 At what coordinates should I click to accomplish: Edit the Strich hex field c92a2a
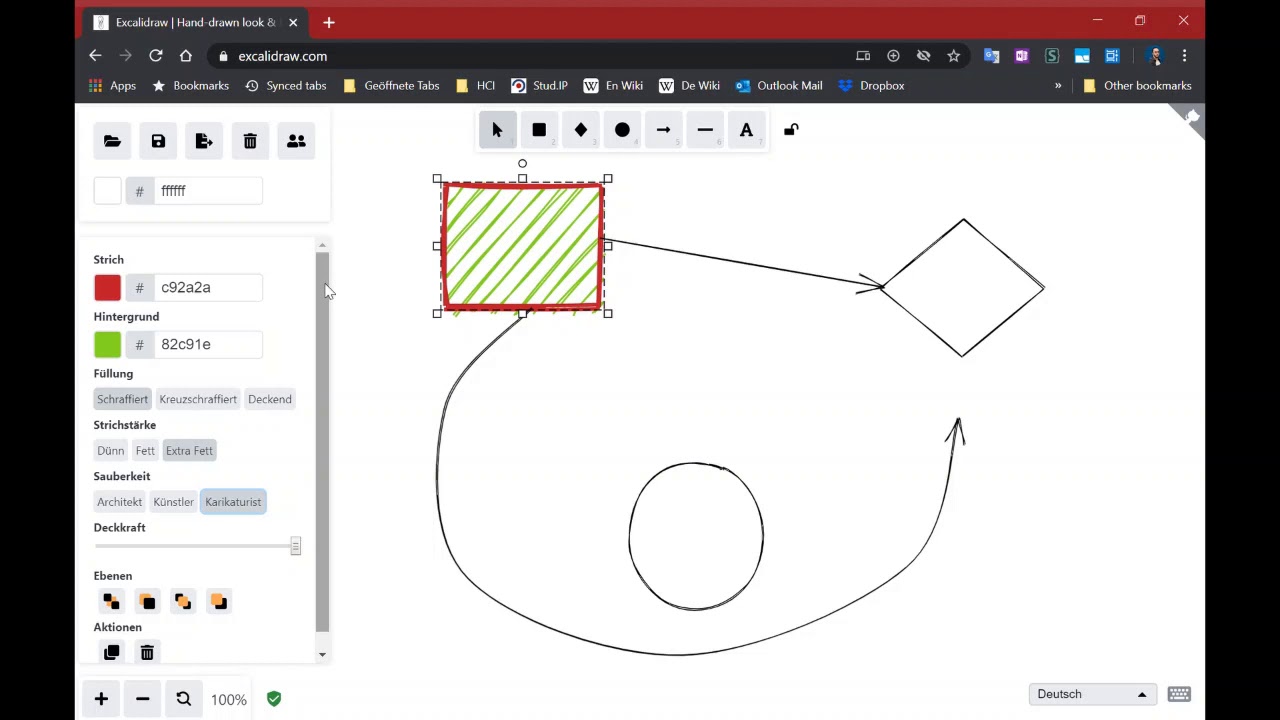208,288
